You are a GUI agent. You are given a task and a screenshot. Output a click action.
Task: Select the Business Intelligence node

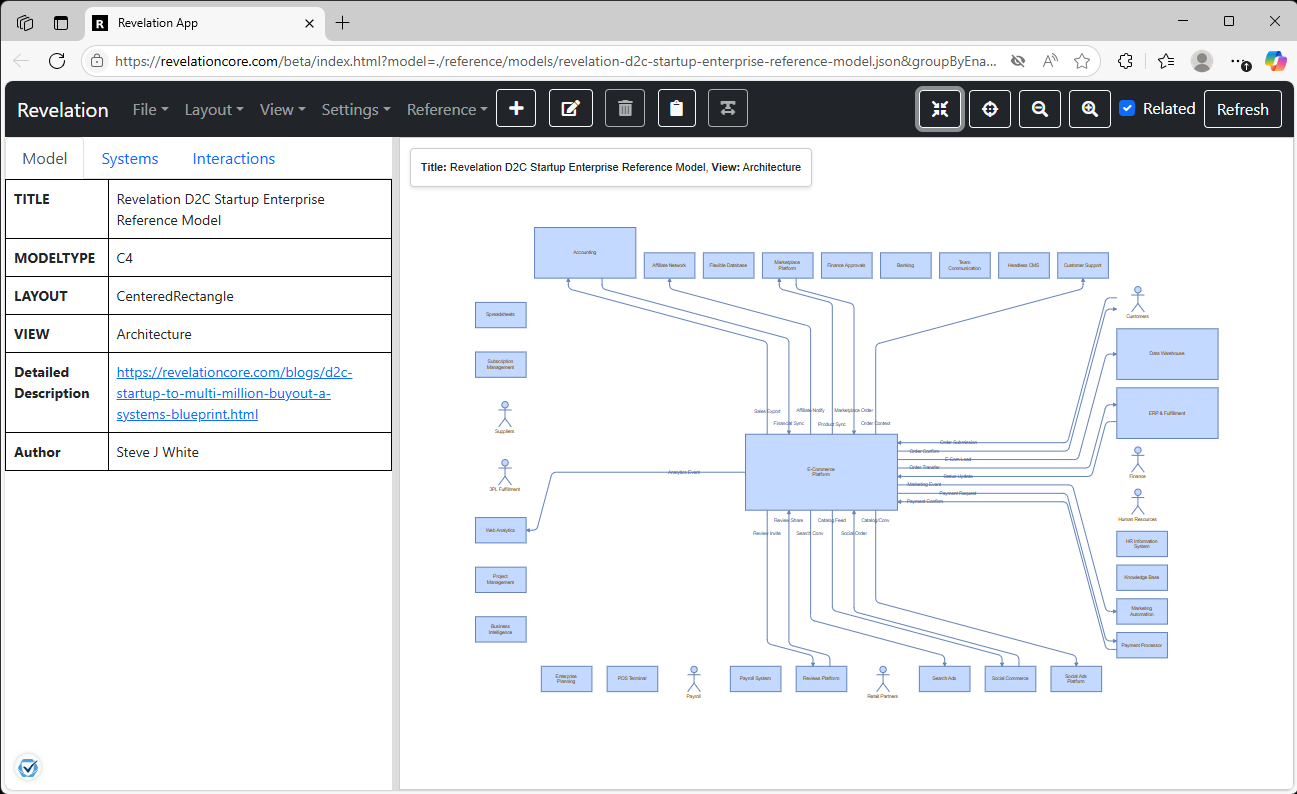[500, 629]
